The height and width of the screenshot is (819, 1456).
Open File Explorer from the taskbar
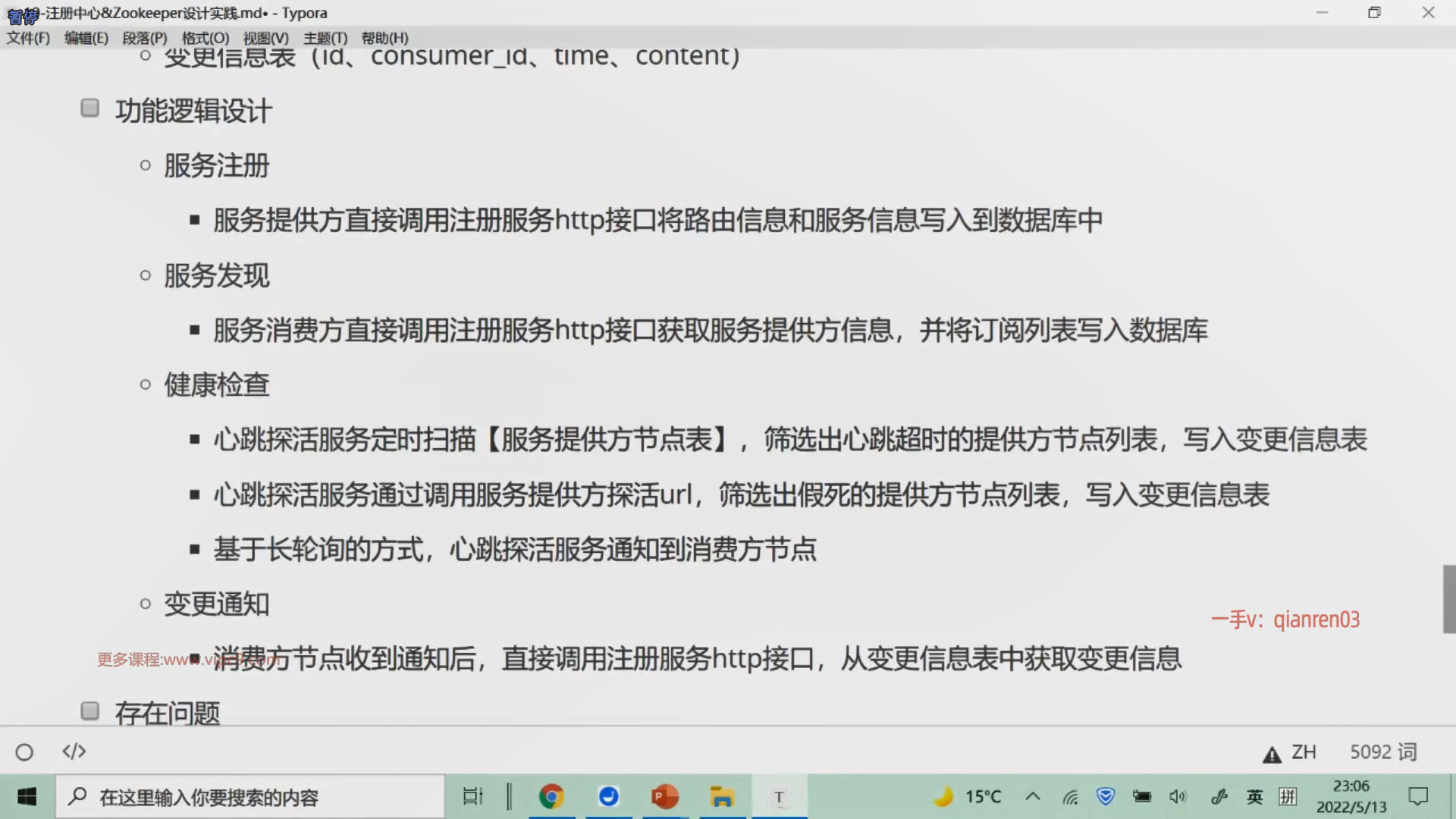click(721, 796)
